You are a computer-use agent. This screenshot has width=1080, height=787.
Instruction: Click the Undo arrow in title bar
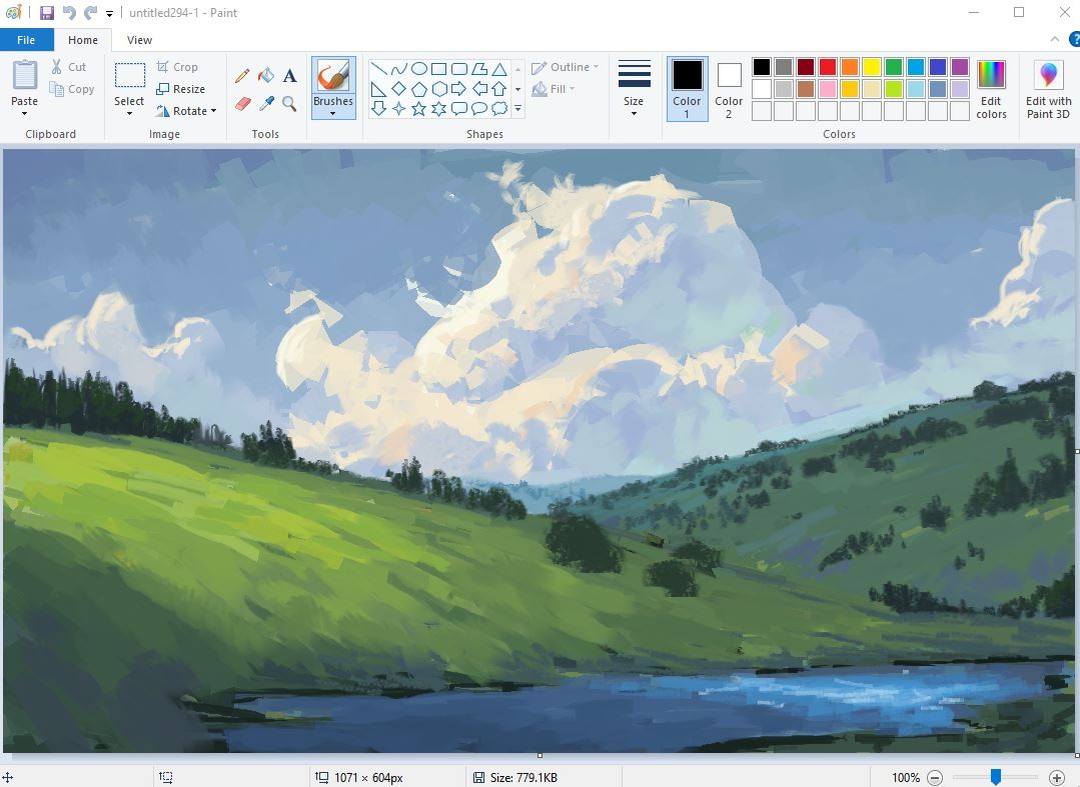(x=69, y=12)
